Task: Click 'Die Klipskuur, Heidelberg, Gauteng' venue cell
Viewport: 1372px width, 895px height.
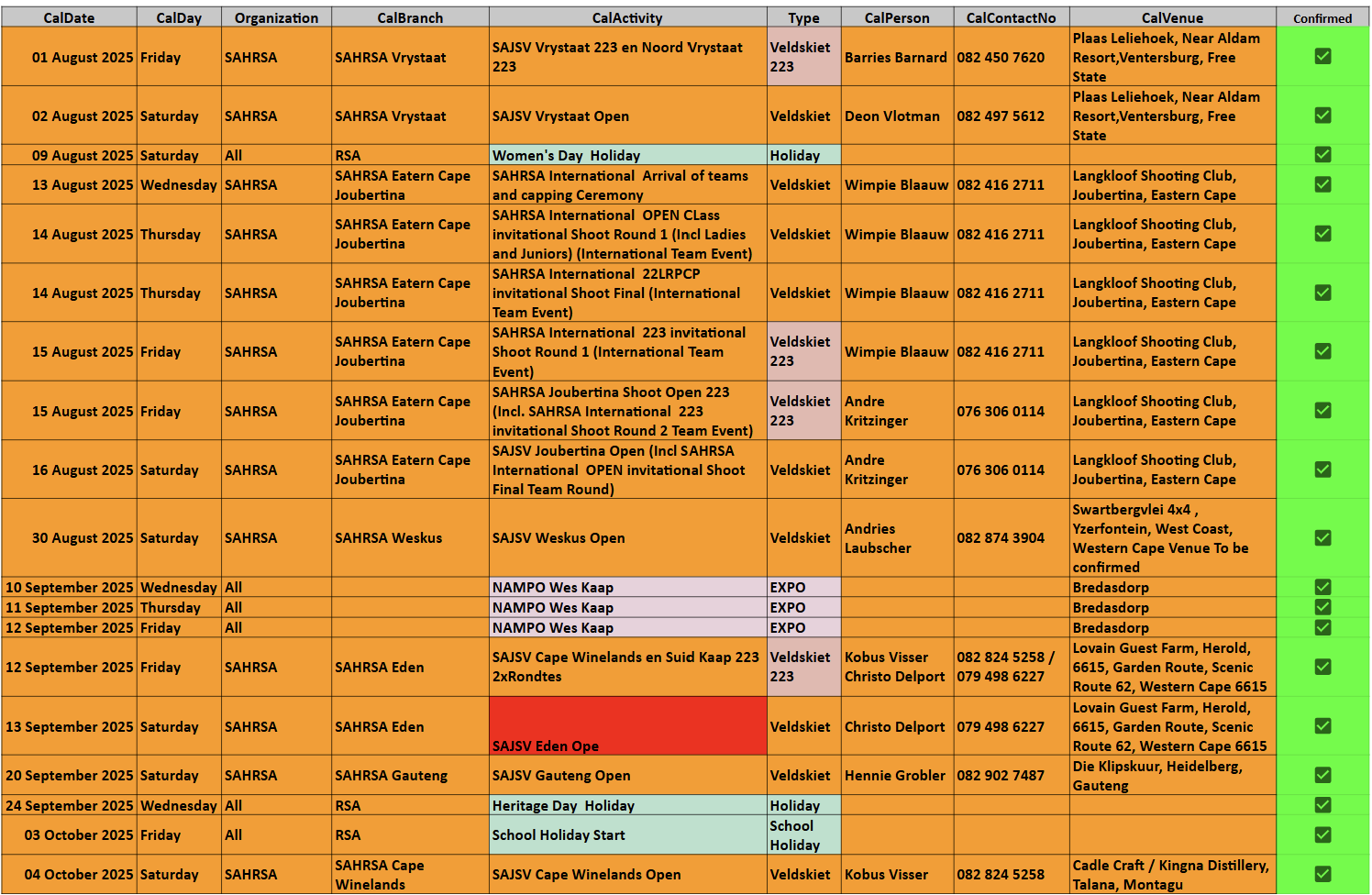Action: click(1172, 775)
